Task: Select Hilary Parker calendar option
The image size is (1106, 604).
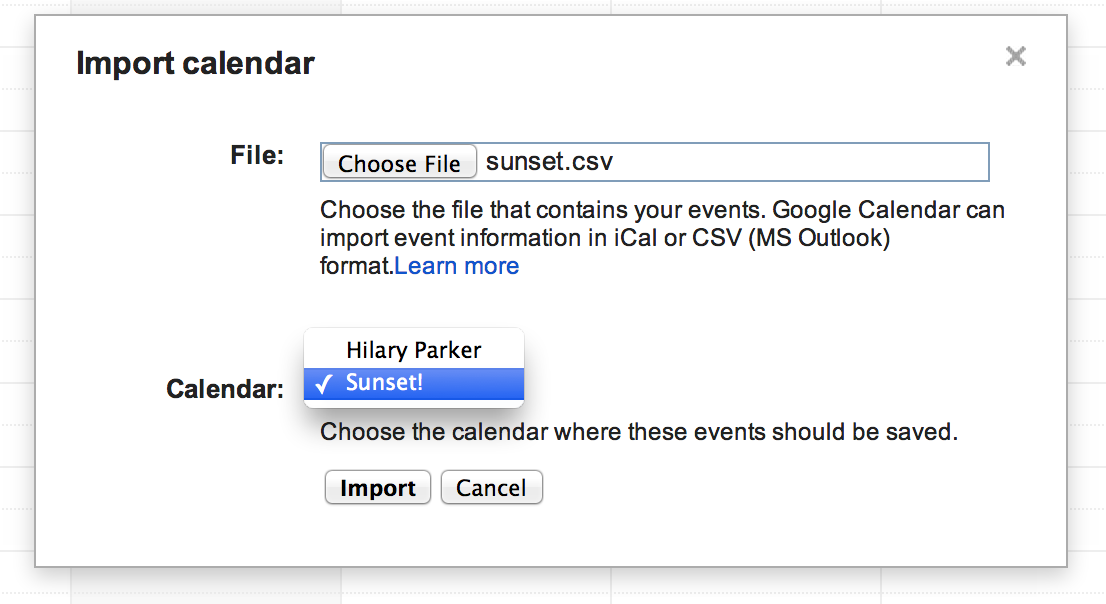Action: 413,350
